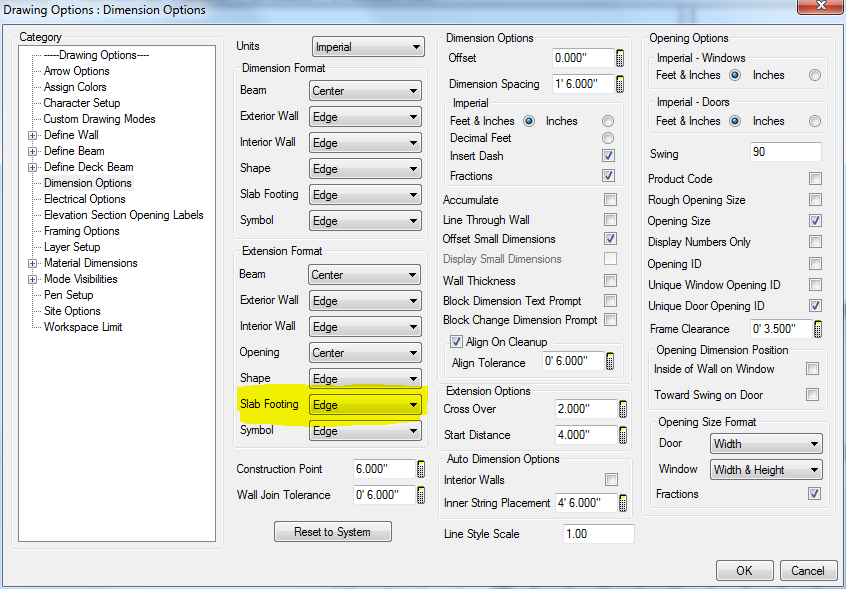The width and height of the screenshot is (846, 589).
Task: Select Assign Colors category
Action: coord(75,87)
